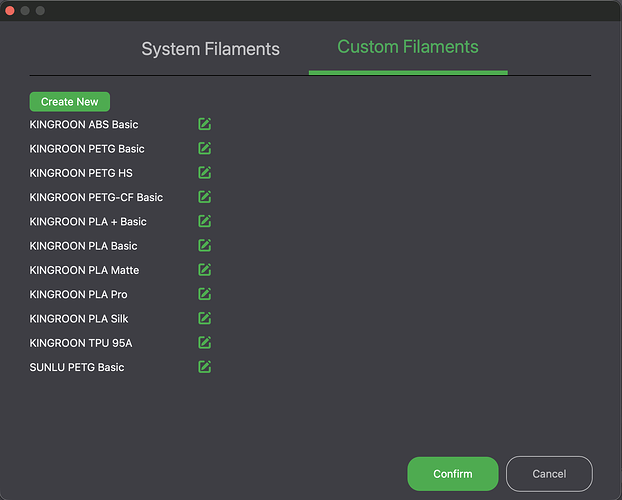Edit the KINGROON TPU 95A filament

(x=205, y=342)
